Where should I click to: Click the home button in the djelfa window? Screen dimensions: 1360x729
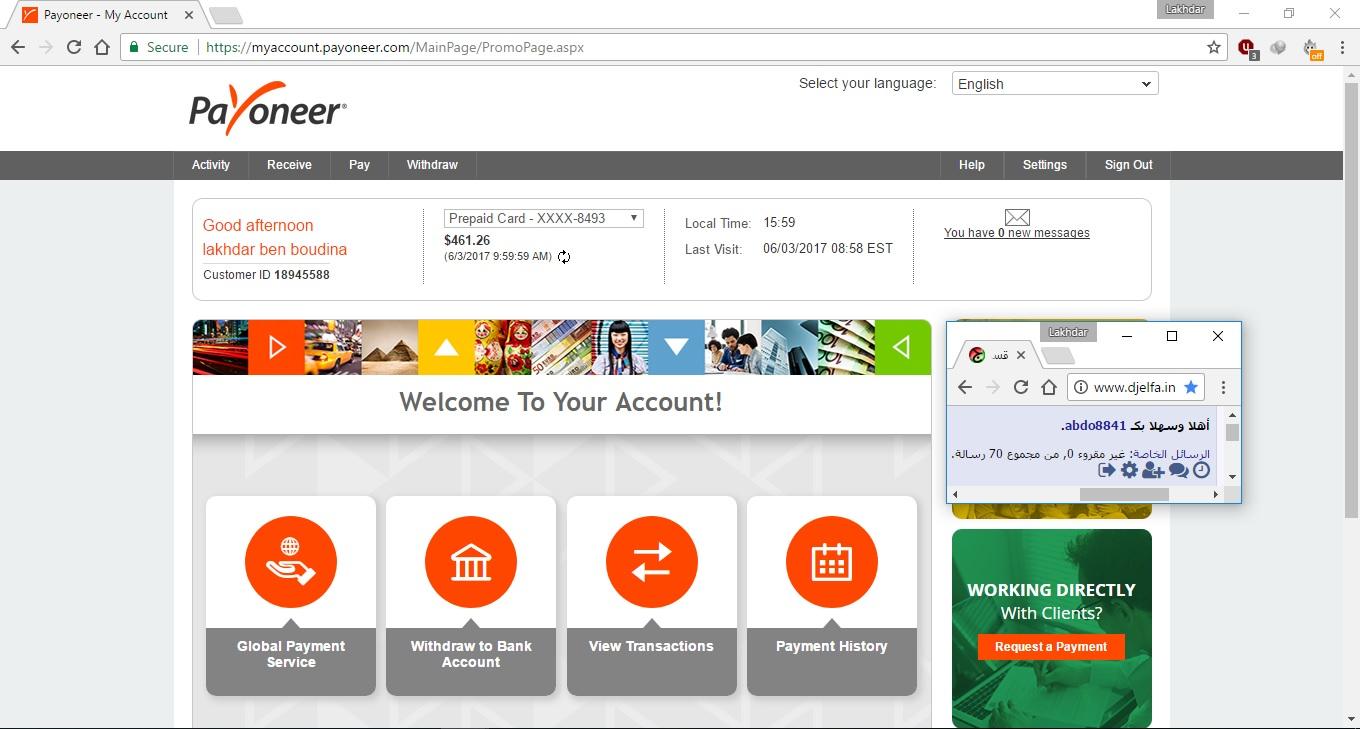[1049, 387]
